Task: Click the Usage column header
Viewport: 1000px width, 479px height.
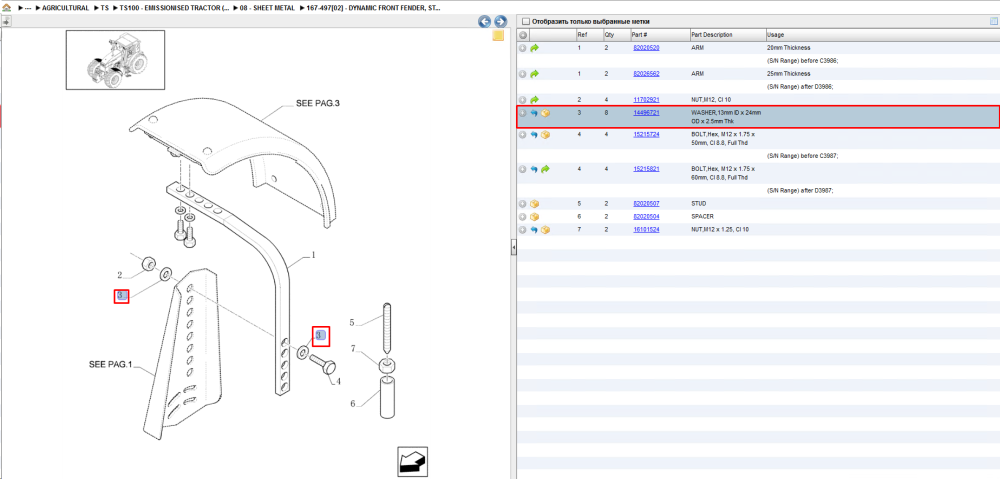Action: coord(881,35)
